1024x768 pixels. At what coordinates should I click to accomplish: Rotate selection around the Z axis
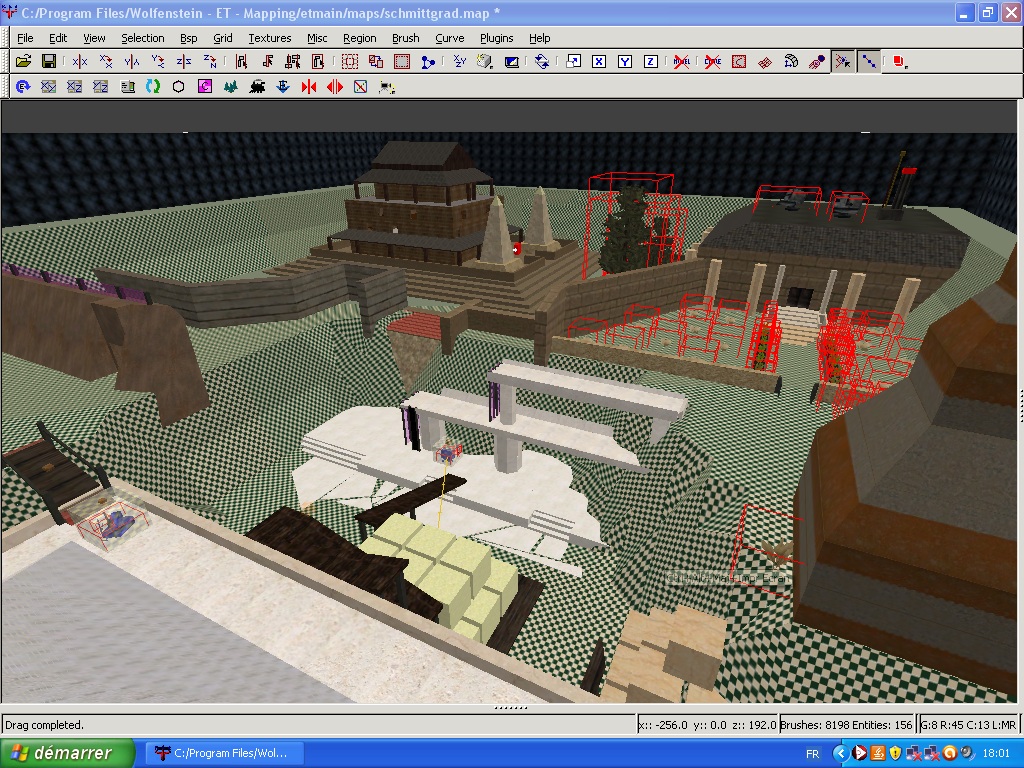point(210,61)
